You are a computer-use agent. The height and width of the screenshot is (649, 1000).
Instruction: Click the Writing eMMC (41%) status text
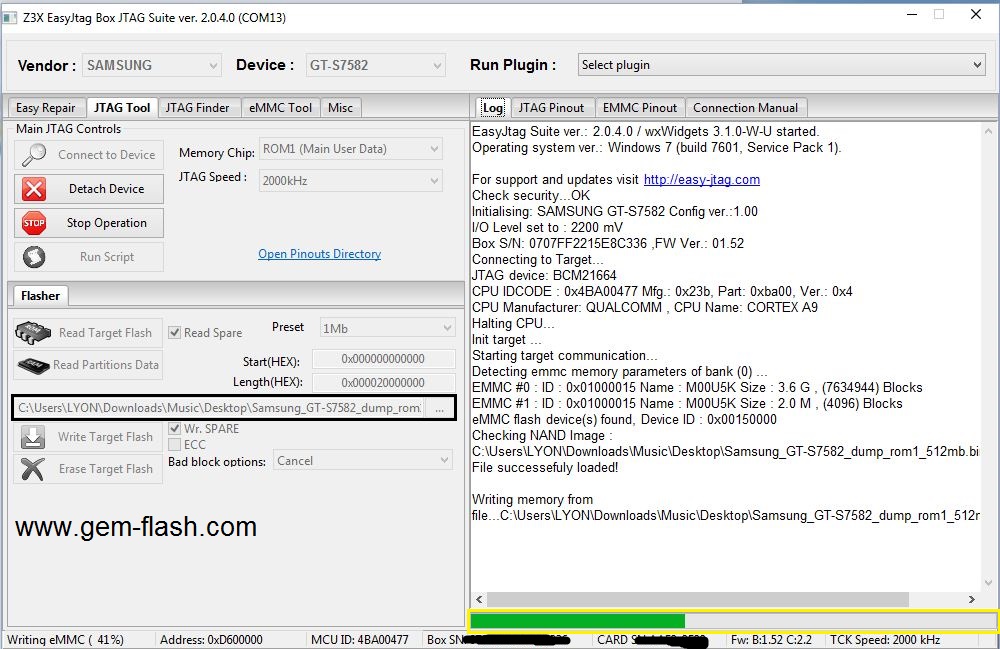pyautogui.click(x=66, y=639)
